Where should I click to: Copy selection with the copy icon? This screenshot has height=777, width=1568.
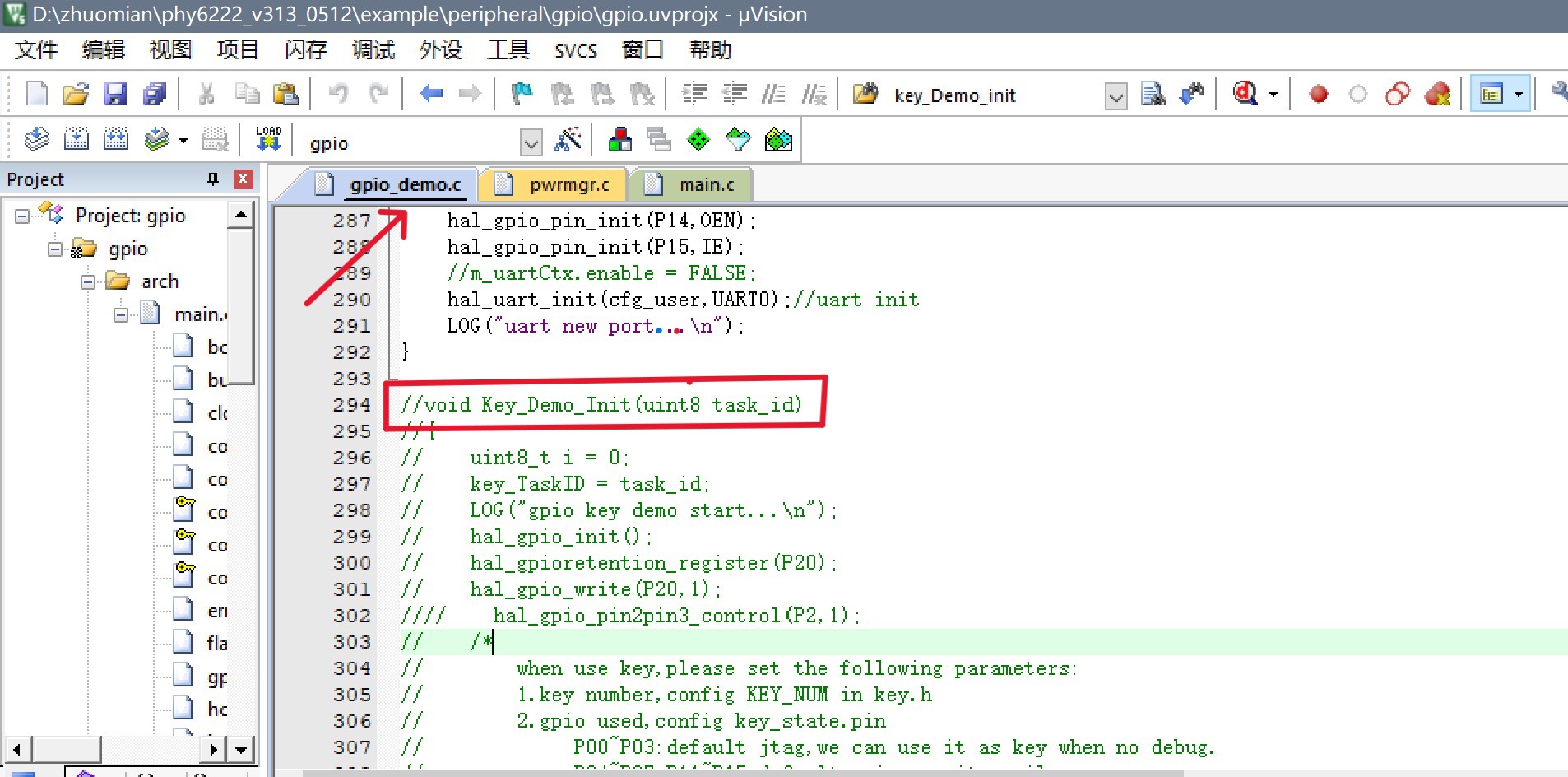click(247, 94)
